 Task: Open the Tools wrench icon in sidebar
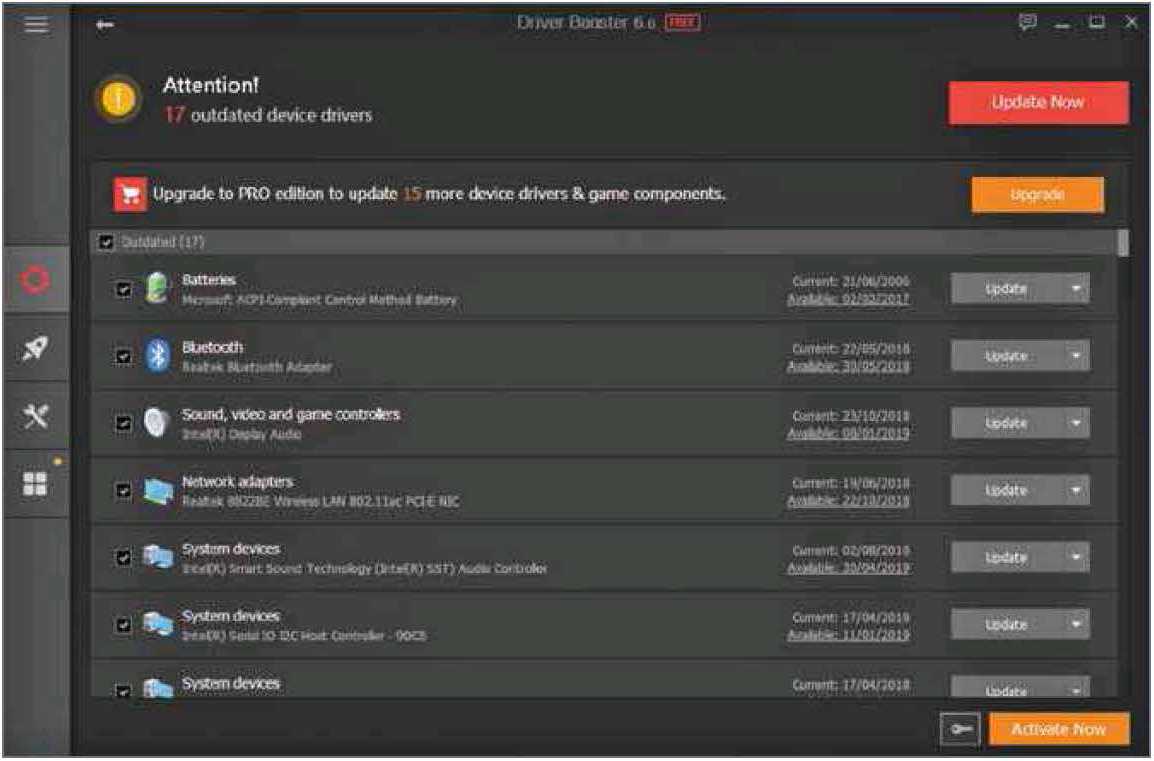click(35, 416)
